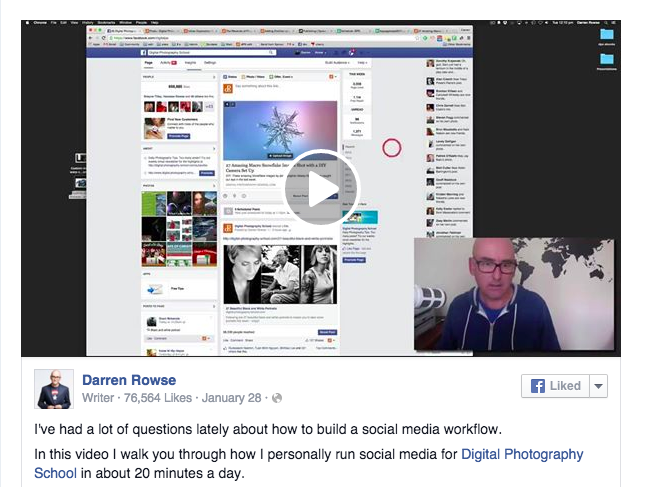The width and height of the screenshot is (649, 487).
Task: Click the red circle cursor highlight
Action: coord(392,148)
